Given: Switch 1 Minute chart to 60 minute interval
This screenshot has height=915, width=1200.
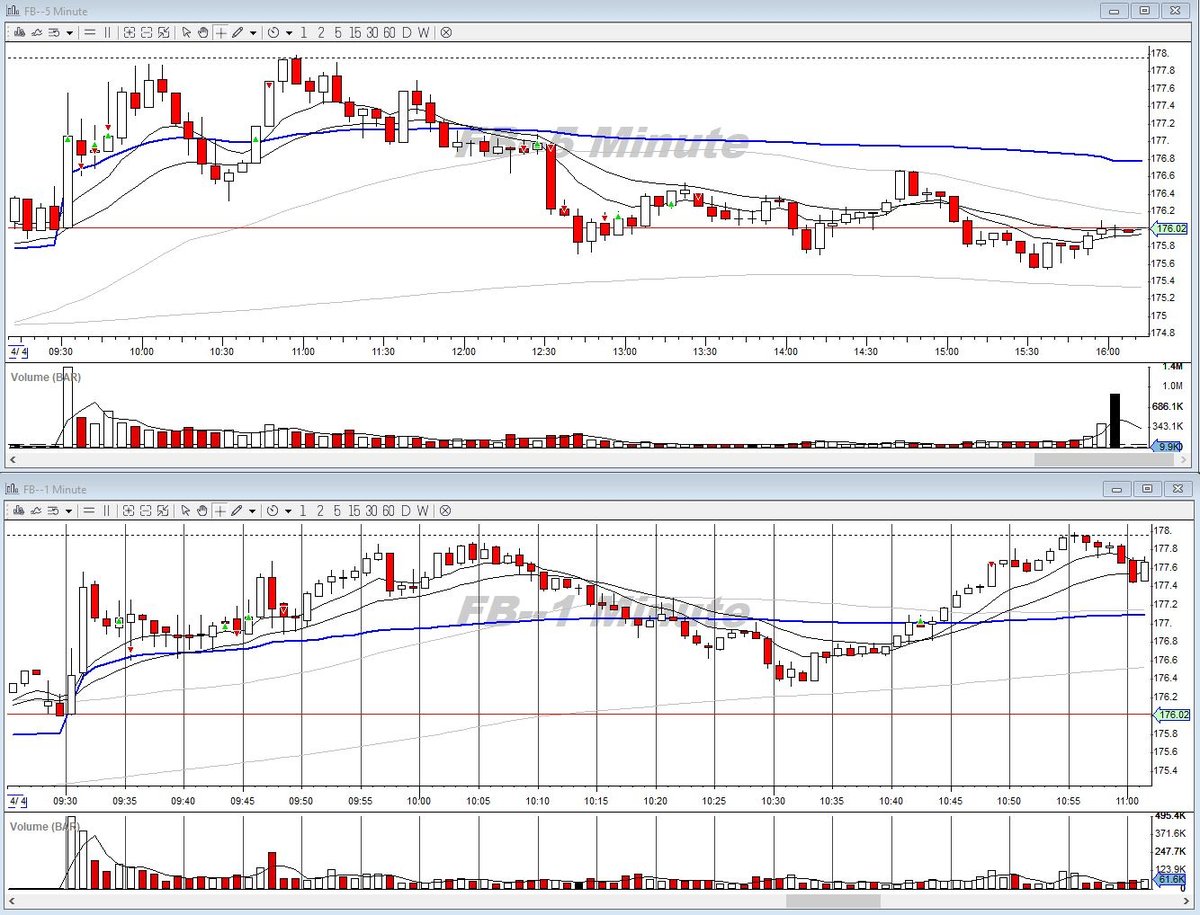Looking at the screenshot, I should point(389,509).
